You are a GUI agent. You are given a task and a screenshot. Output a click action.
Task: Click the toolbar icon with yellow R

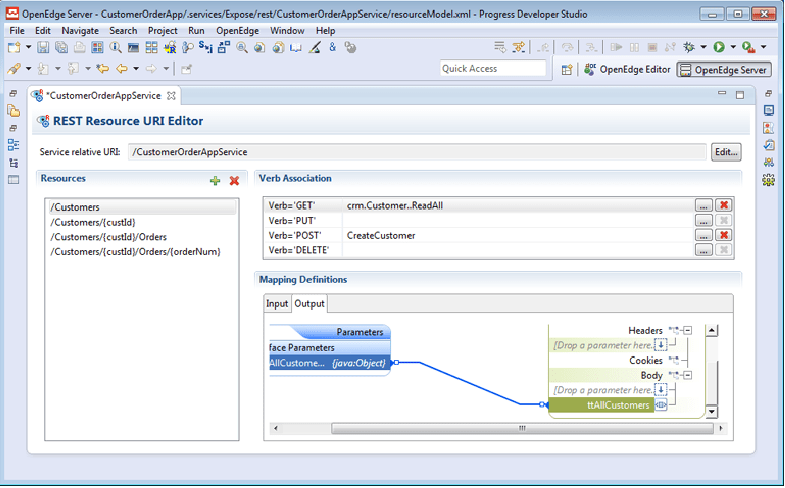170,48
